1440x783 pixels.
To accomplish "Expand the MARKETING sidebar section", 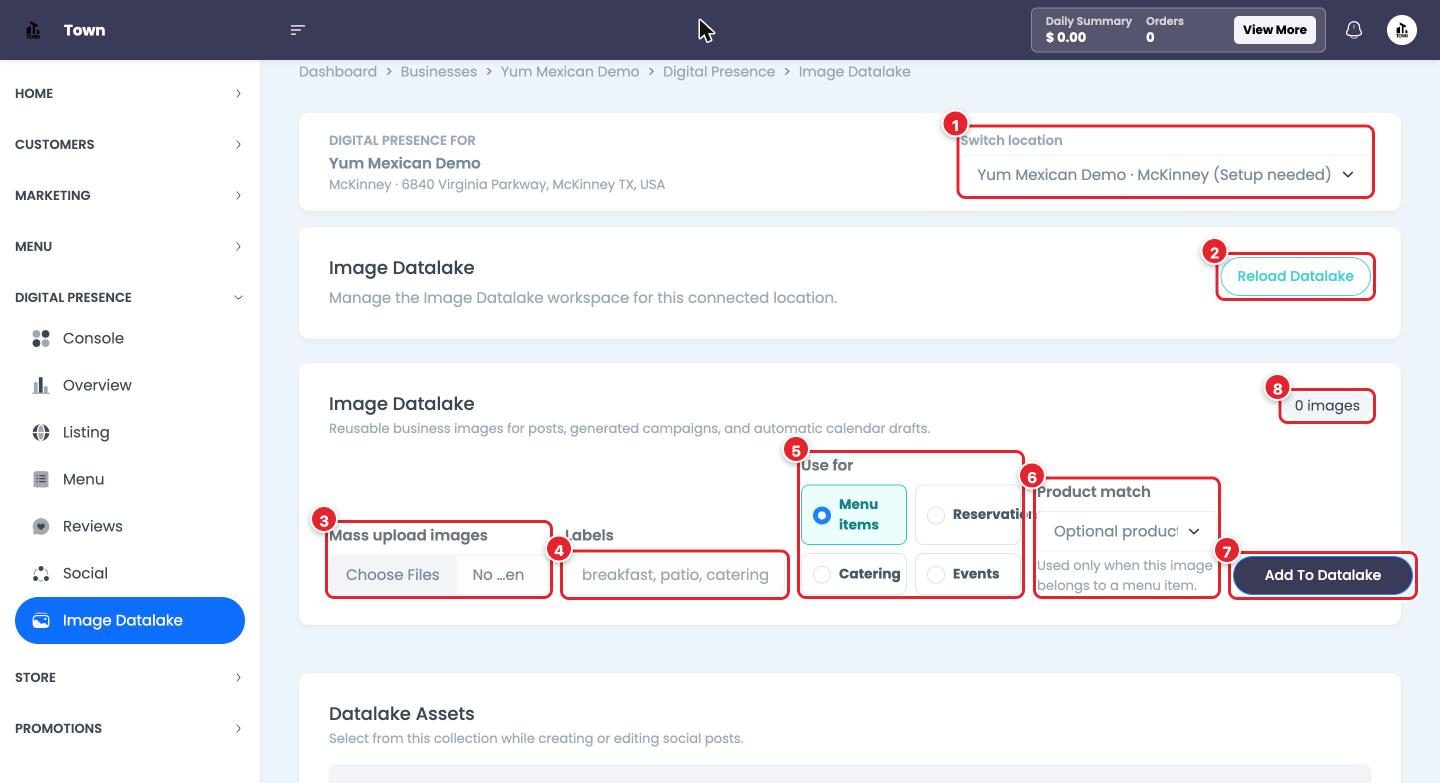I will pyautogui.click(x=130, y=196).
